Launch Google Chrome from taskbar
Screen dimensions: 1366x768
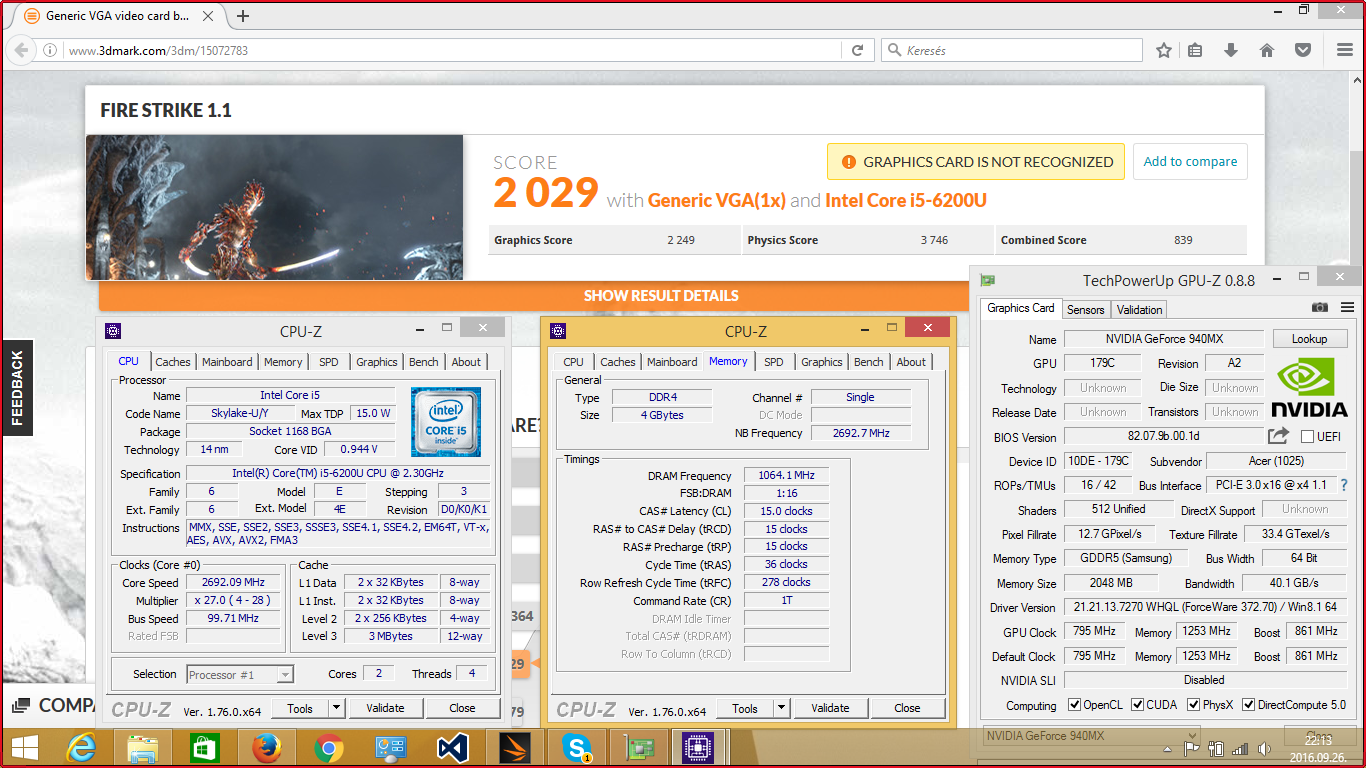[x=328, y=747]
